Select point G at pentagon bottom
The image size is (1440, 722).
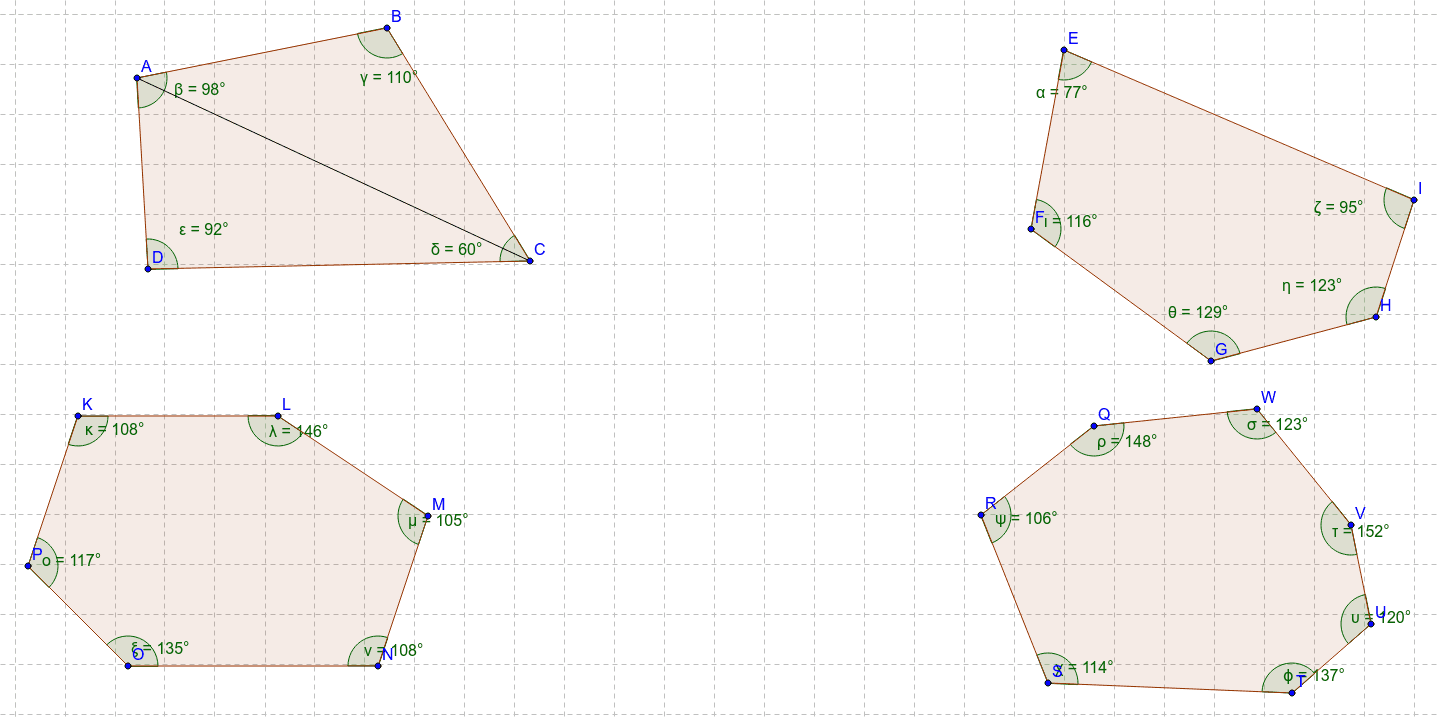click(x=1211, y=360)
